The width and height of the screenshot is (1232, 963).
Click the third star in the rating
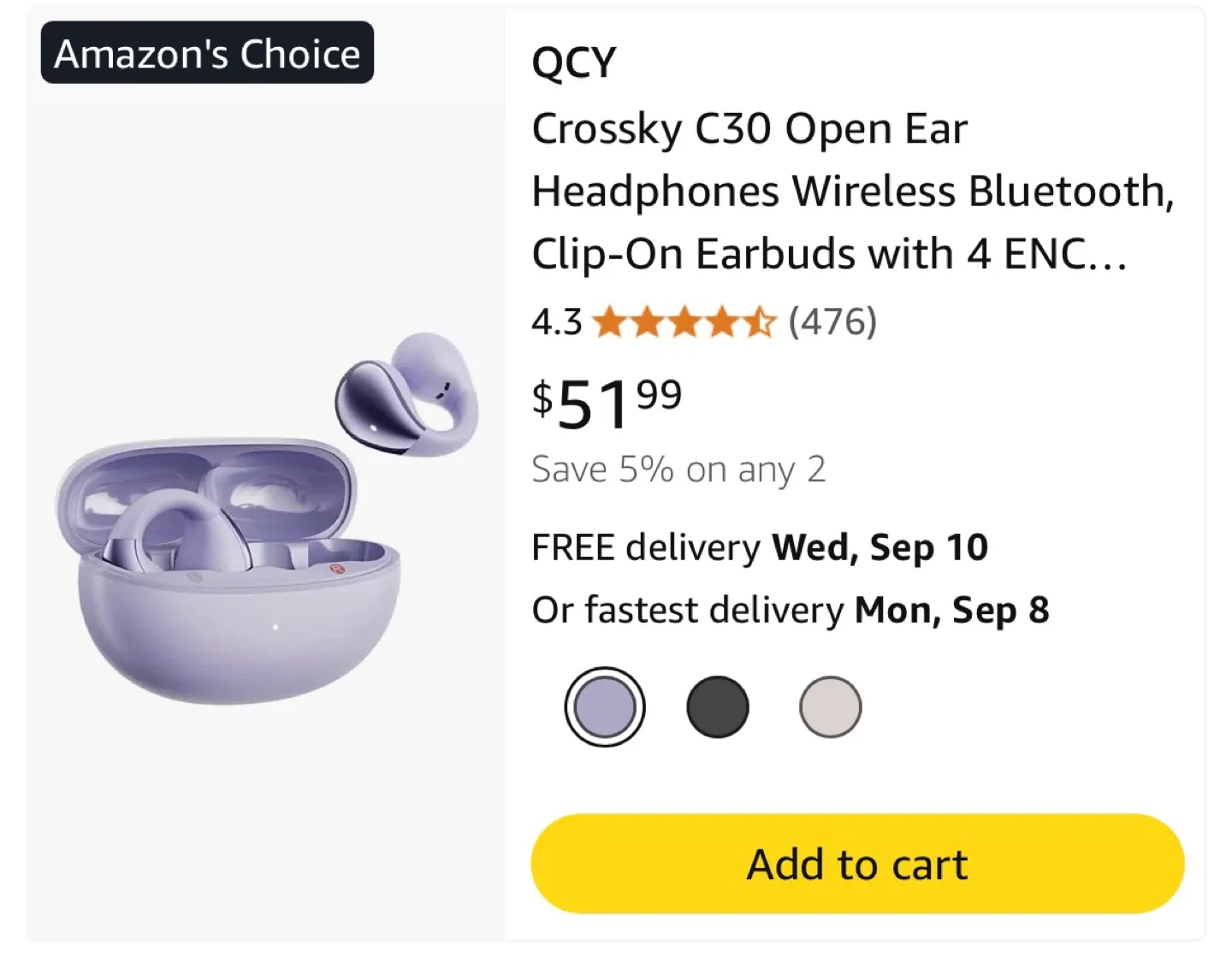click(684, 322)
